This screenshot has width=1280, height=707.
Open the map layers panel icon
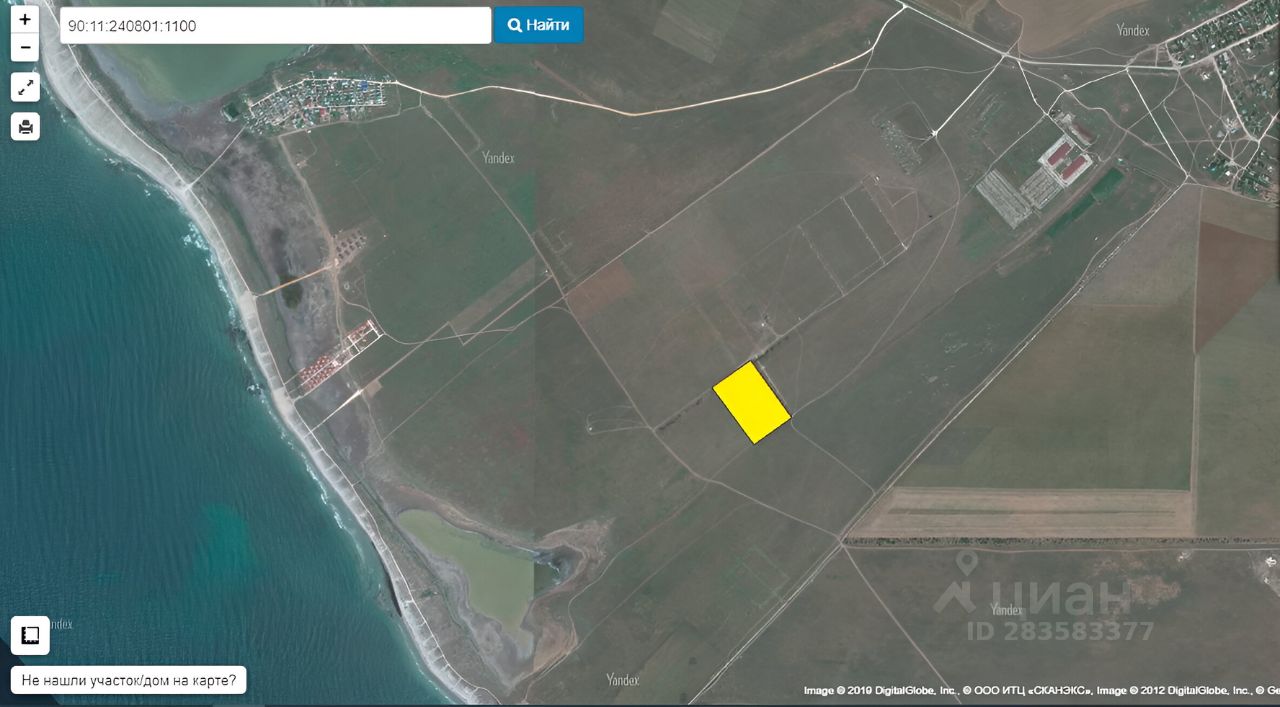pyautogui.click(x=30, y=635)
